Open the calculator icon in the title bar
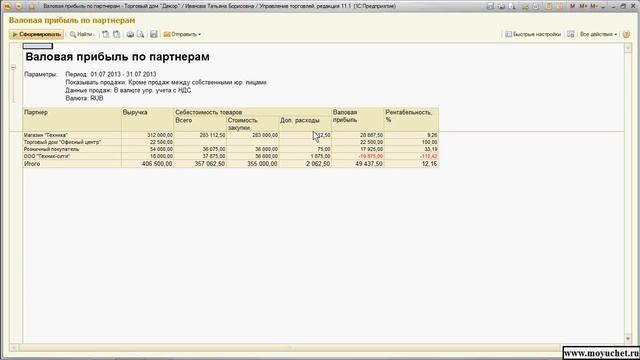Image resolution: width=640 pixels, height=360 pixels. [x=549, y=6]
